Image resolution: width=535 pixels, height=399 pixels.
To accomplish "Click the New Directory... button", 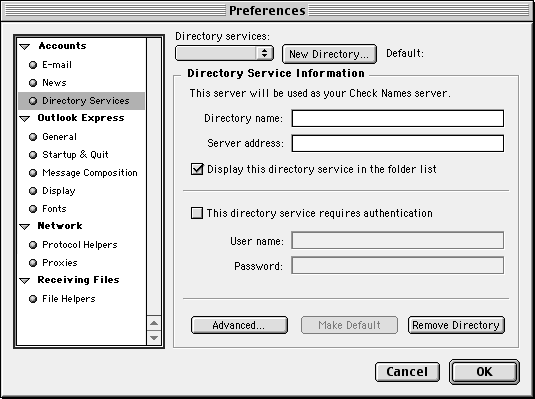I will point(329,54).
